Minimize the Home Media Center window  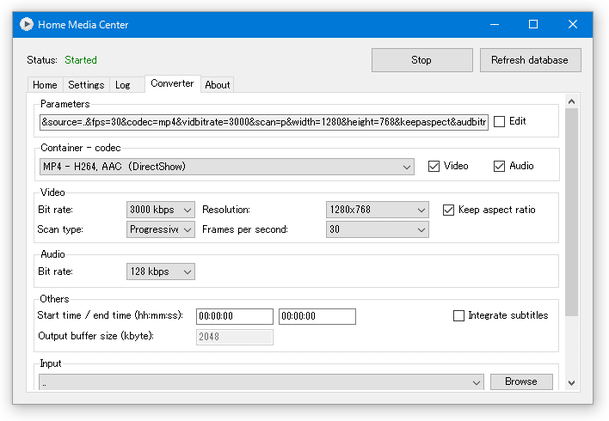[494, 24]
